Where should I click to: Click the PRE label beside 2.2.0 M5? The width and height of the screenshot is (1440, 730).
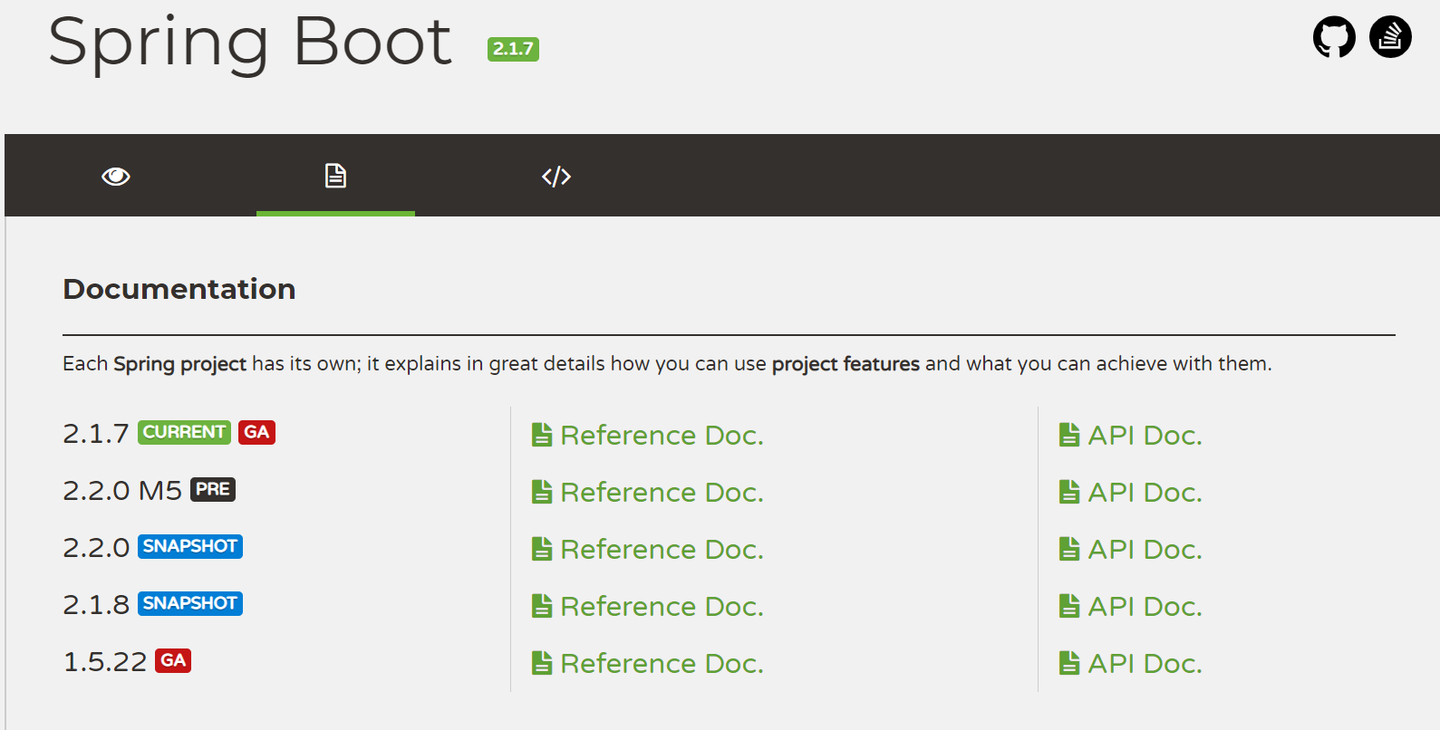click(213, 489)
